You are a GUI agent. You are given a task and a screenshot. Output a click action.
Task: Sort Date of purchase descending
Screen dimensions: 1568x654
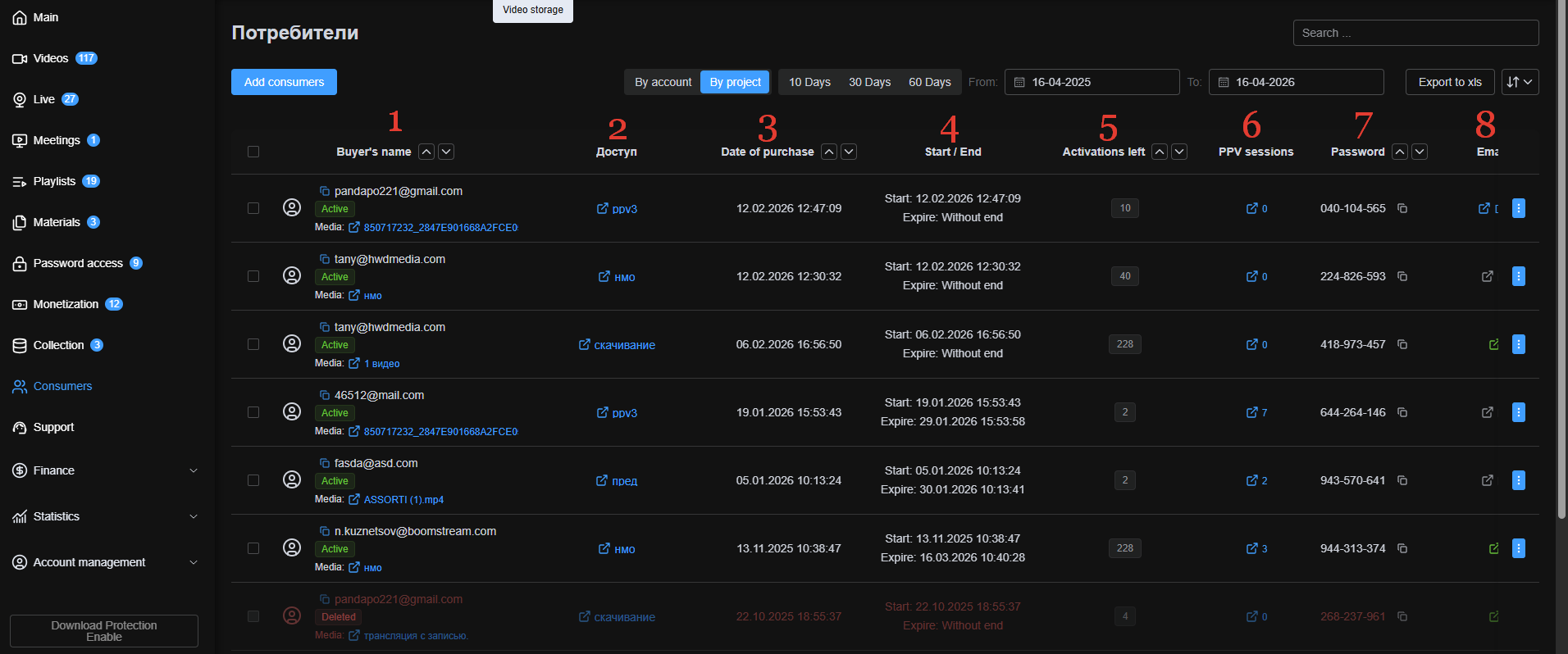pyautogui.click(x=849, y=152)
